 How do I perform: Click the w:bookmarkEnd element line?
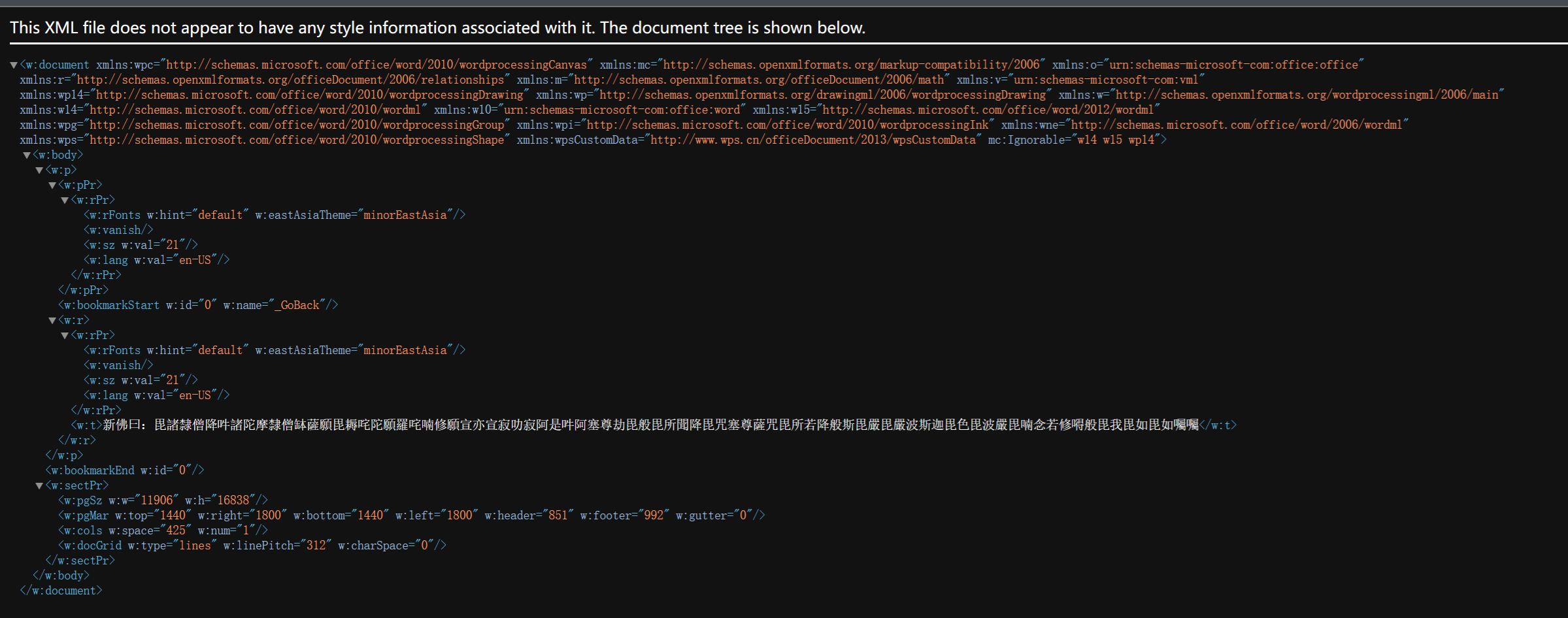click(124, 470)
